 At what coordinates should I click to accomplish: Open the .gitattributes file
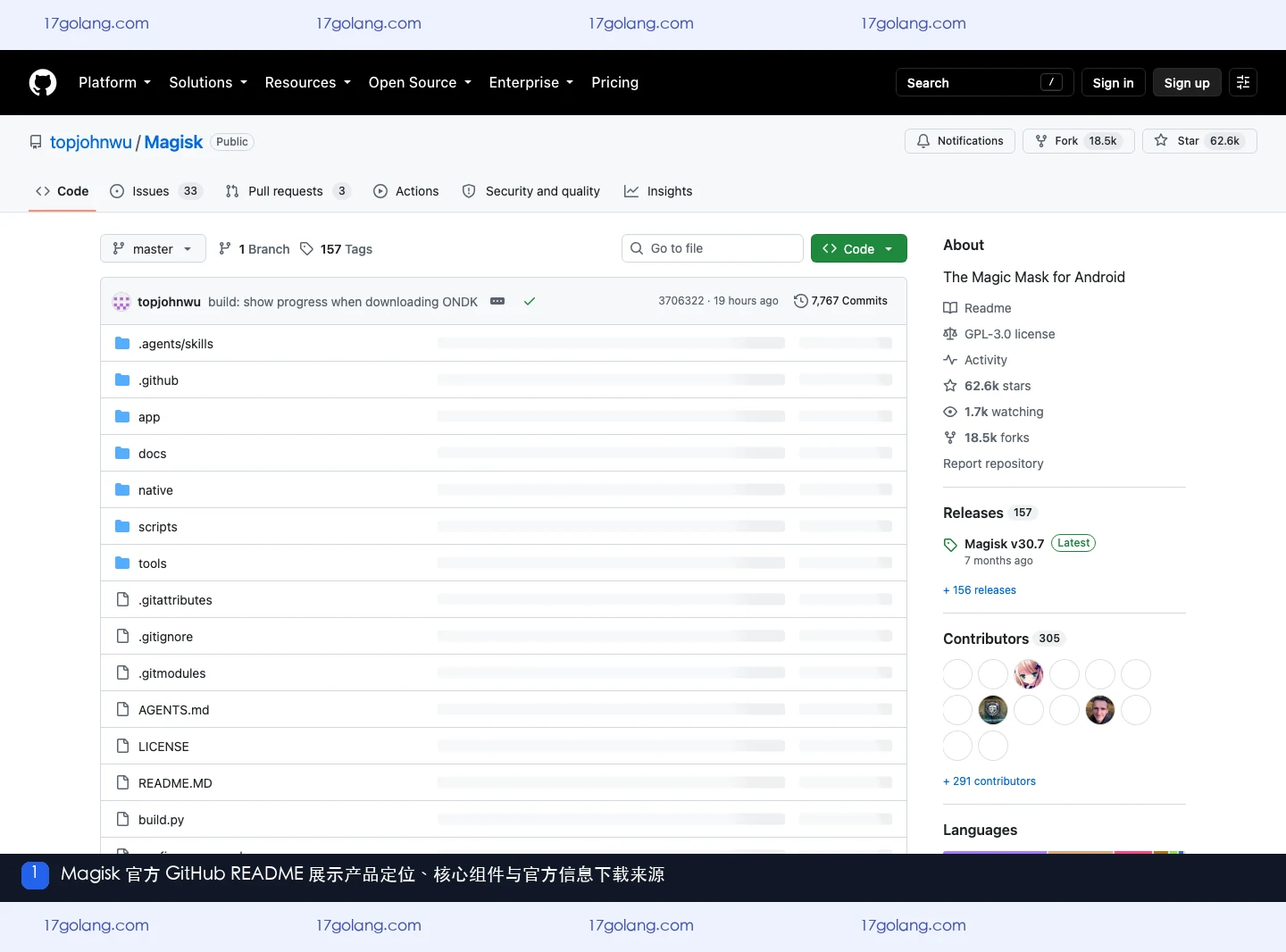point(175,600)
